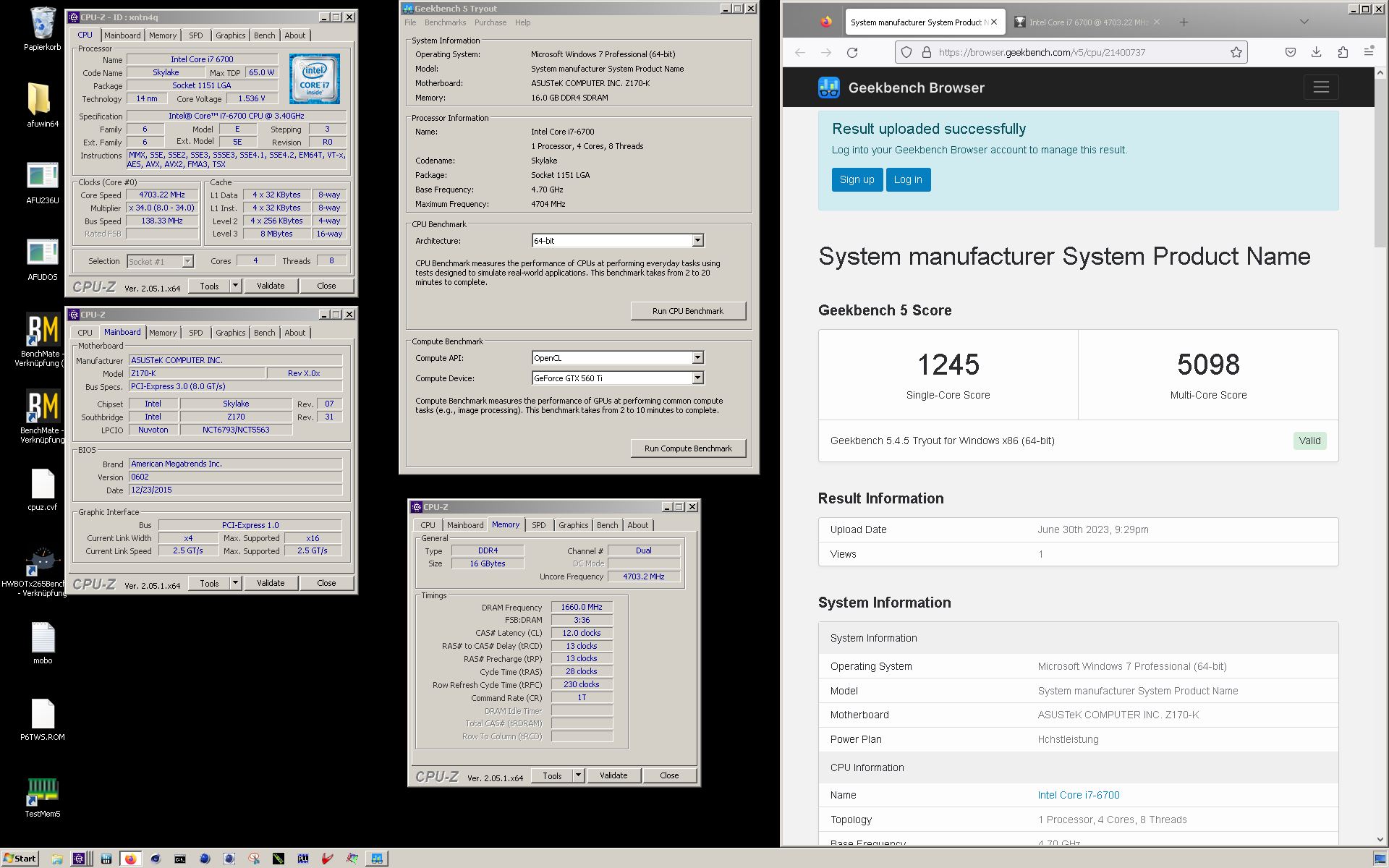
Task: Open SPD tab in Memory CPU-Z window
Action: click(539, 525)
